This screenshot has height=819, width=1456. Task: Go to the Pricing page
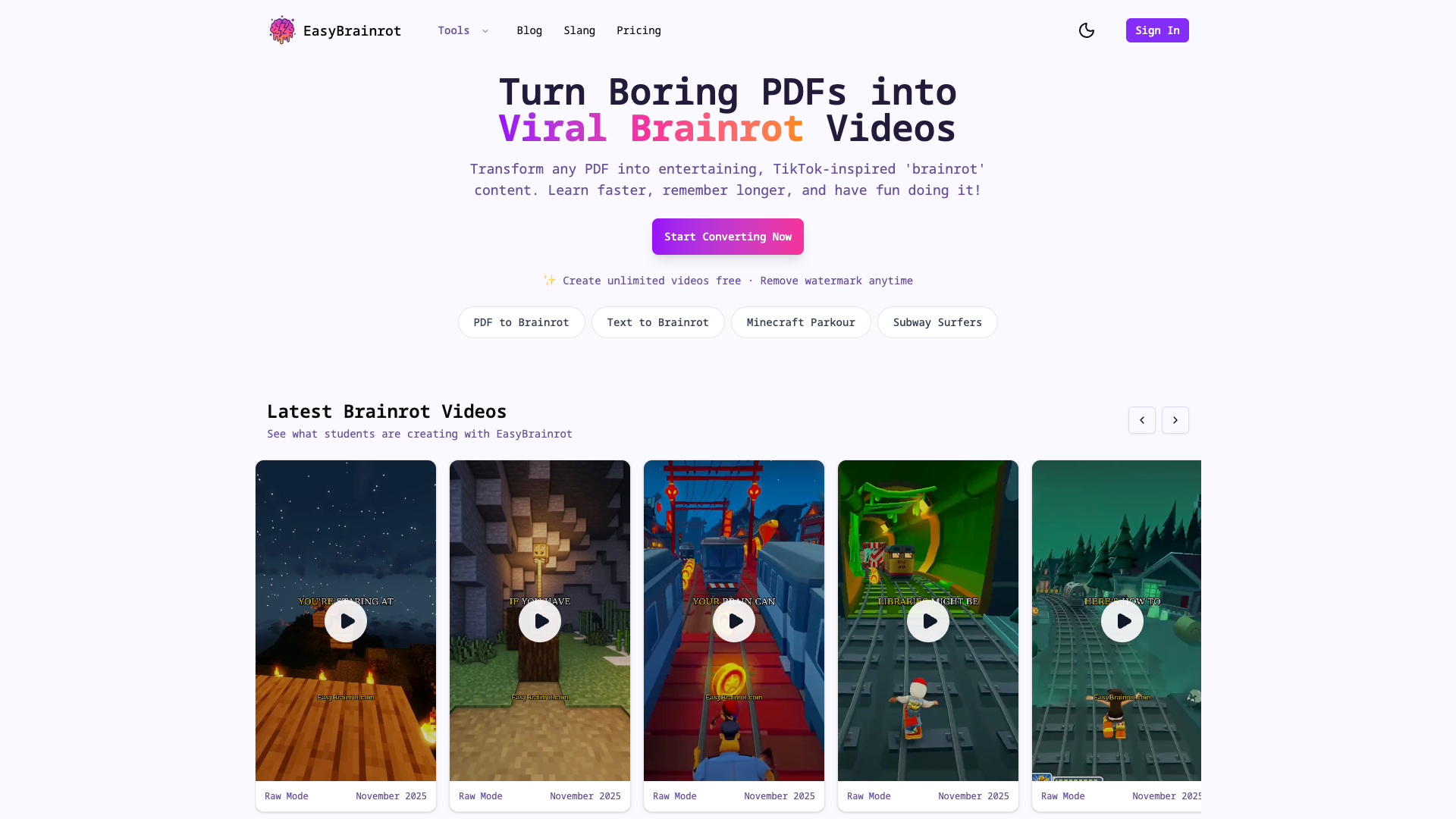pos(639,30)
